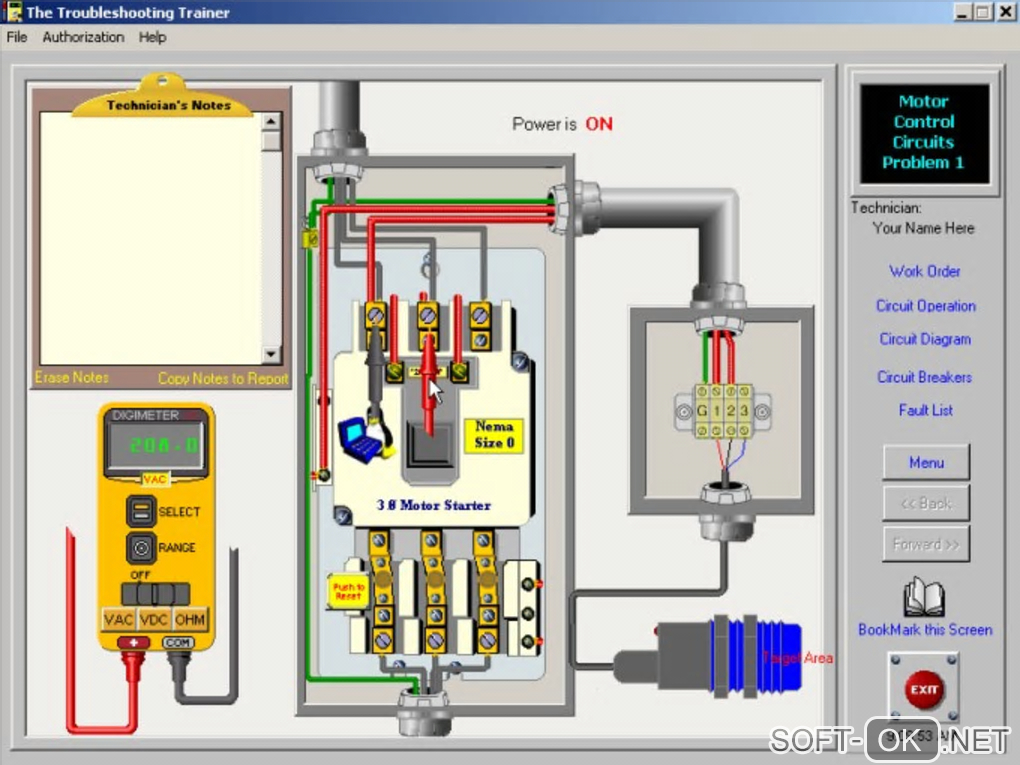
Task: Click inside the Technician's Notes text area
Action: [x=151, y=238]
